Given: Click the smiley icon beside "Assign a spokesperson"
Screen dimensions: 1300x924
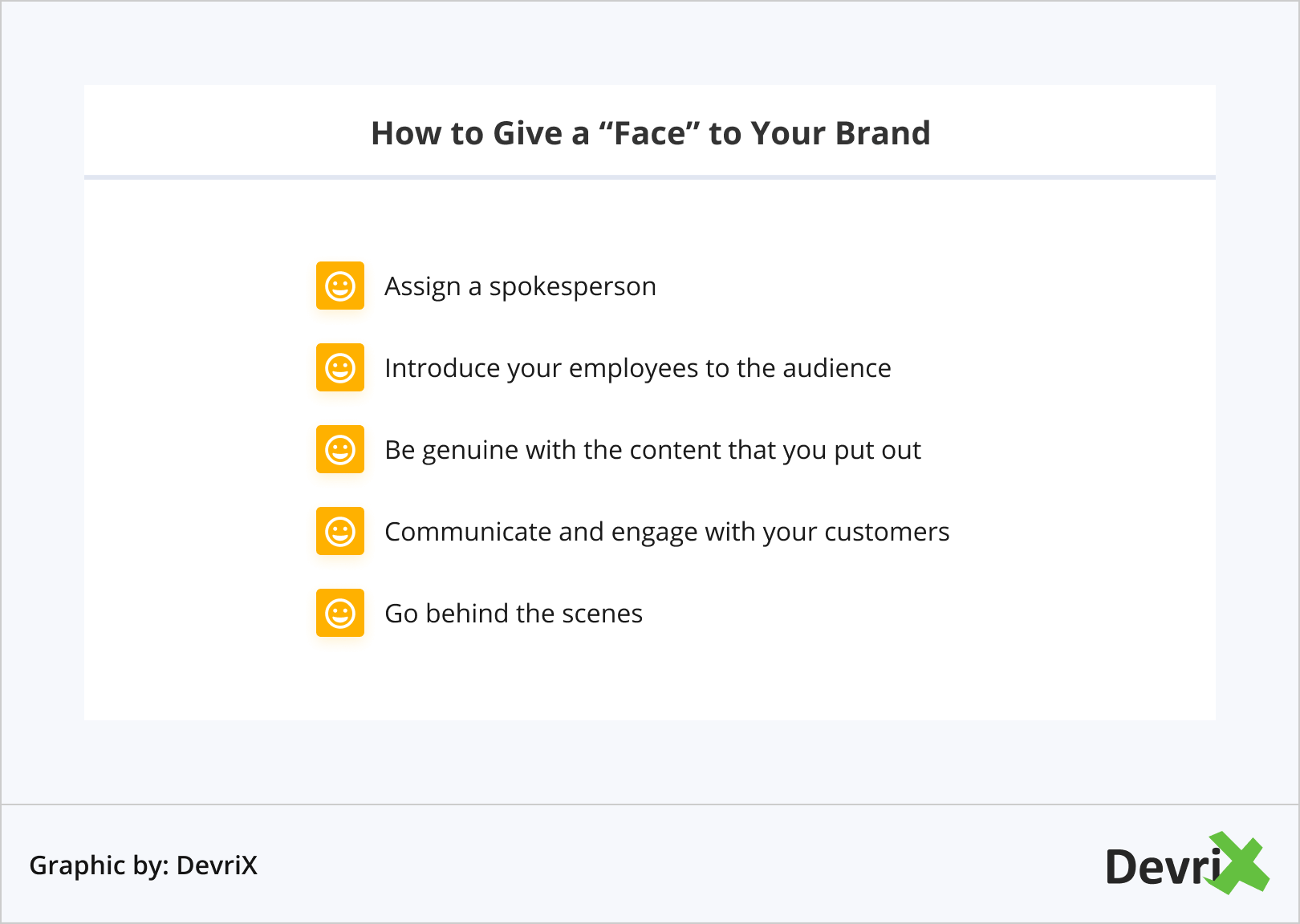Looking at the screenshot, I should (340, 286).
